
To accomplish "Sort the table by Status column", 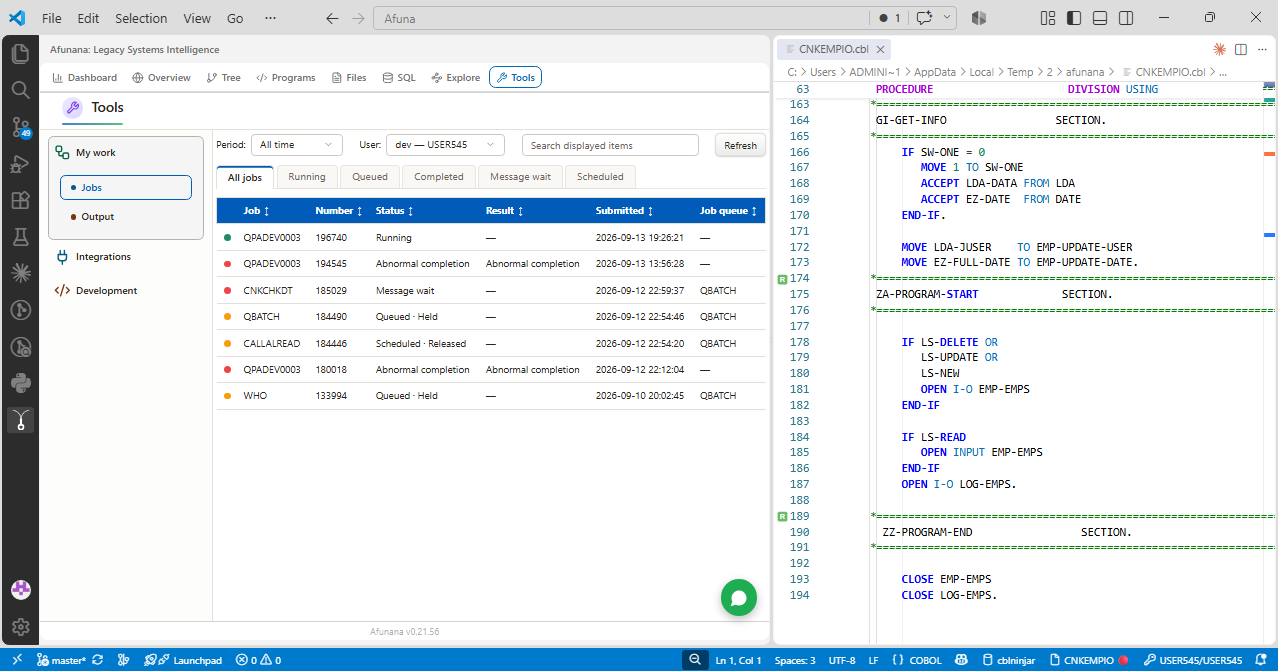I will [395, 211].
